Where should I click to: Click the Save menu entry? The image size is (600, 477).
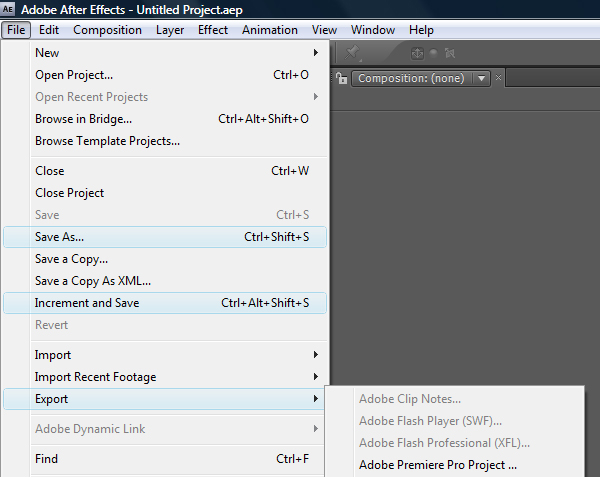[165, 215]
